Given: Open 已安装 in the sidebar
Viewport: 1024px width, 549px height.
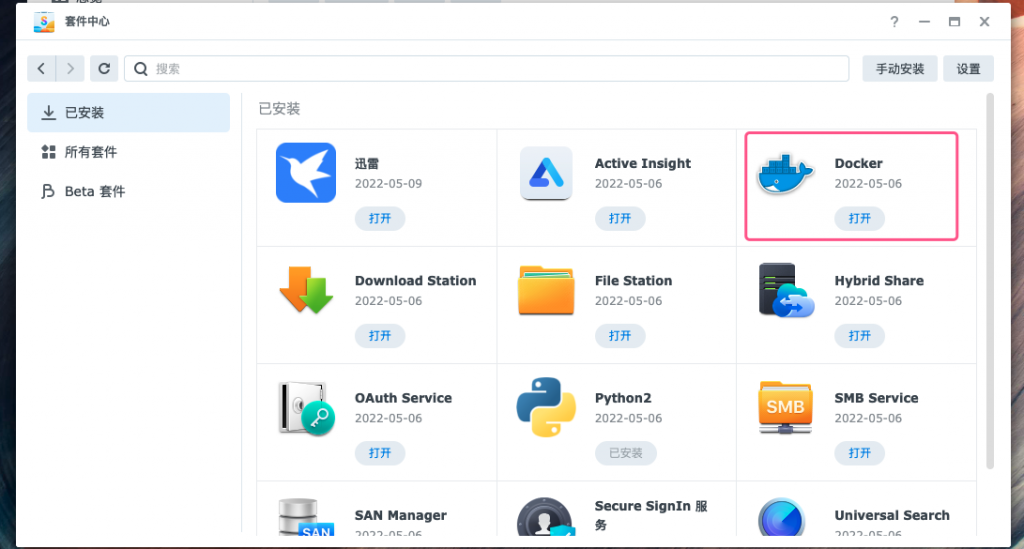Looking at the screenshot, I should coord(129,112).
